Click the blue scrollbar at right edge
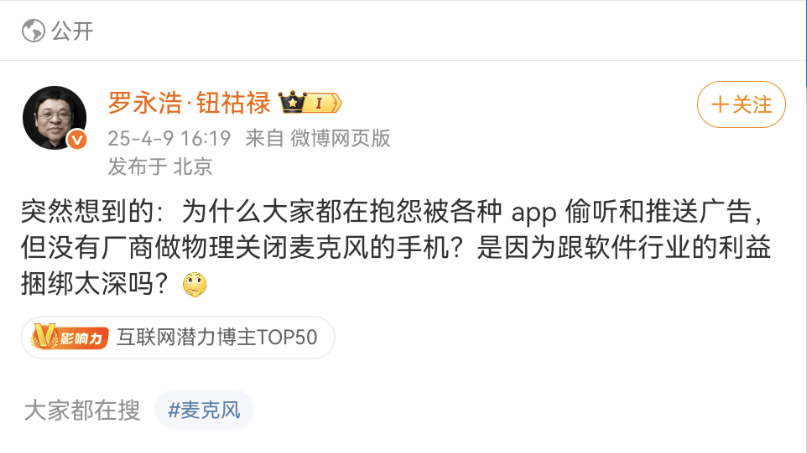Image resolution: width=807 pixels, height=453 pixels. [x=805, y=43]
